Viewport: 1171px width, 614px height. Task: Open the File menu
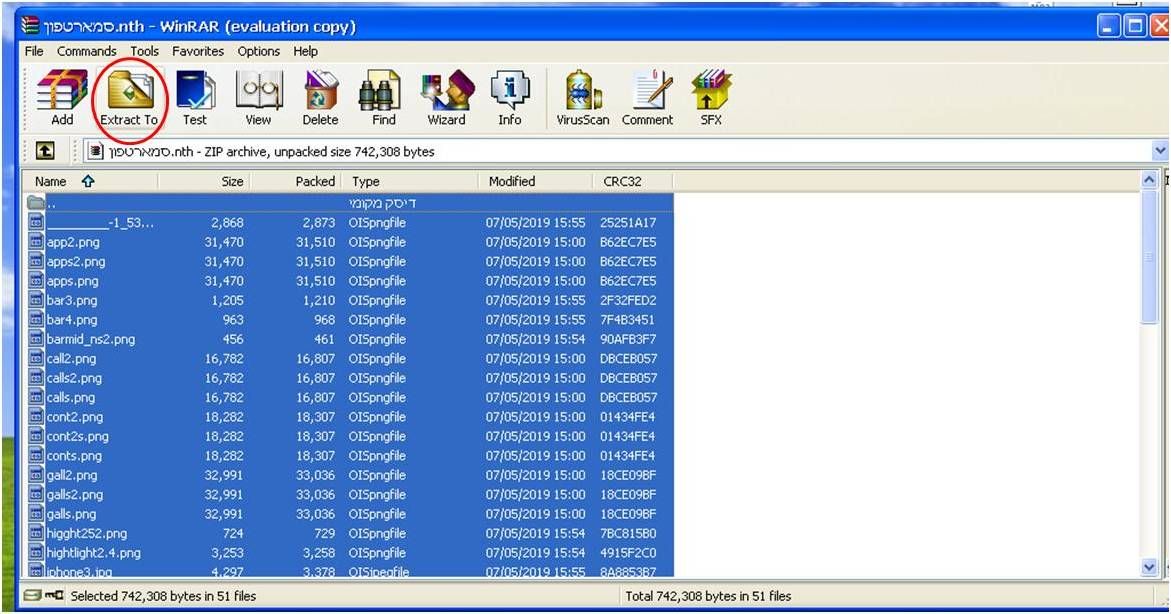pyautogui.click(x=34, y=51)
